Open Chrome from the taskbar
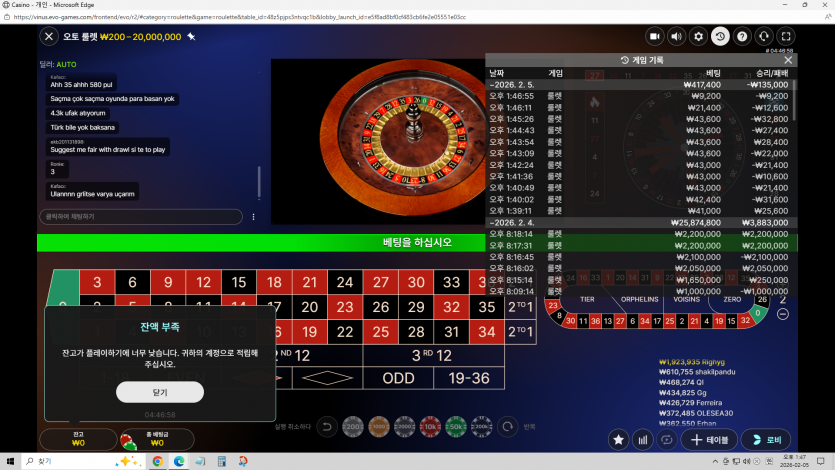Screen dimensions: 835x470 [x=157, y=461]
